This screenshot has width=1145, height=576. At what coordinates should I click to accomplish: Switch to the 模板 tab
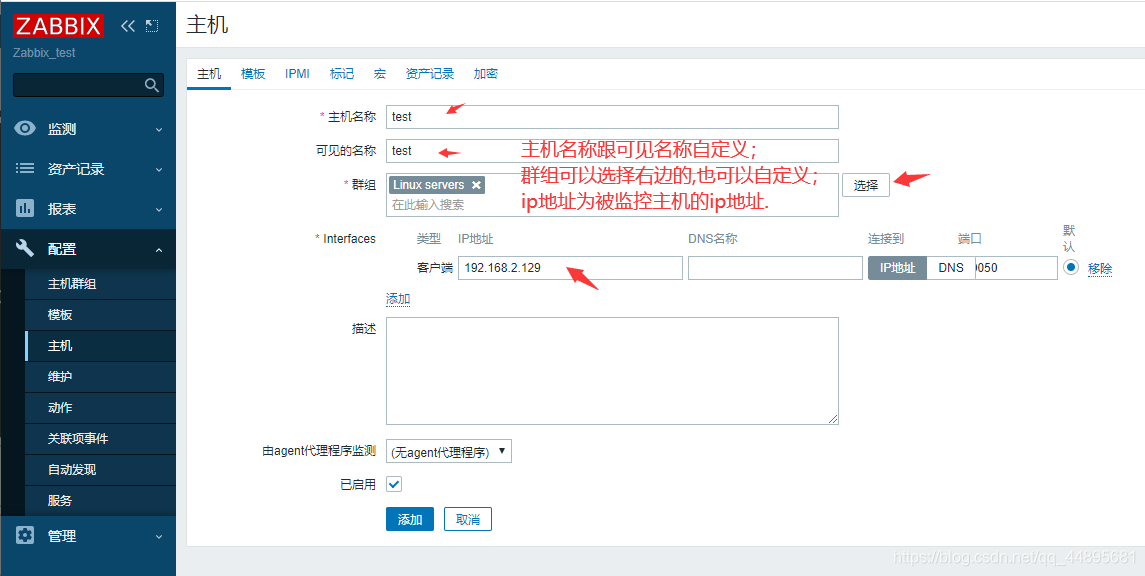pyautogui.click(x=253, y=74)
